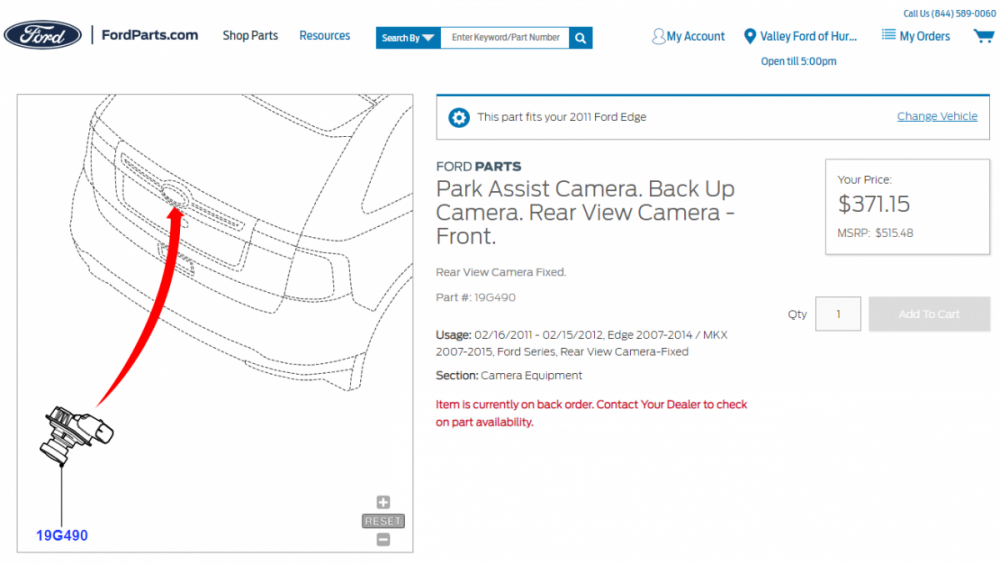Open the shopping cart

(983, 36)
